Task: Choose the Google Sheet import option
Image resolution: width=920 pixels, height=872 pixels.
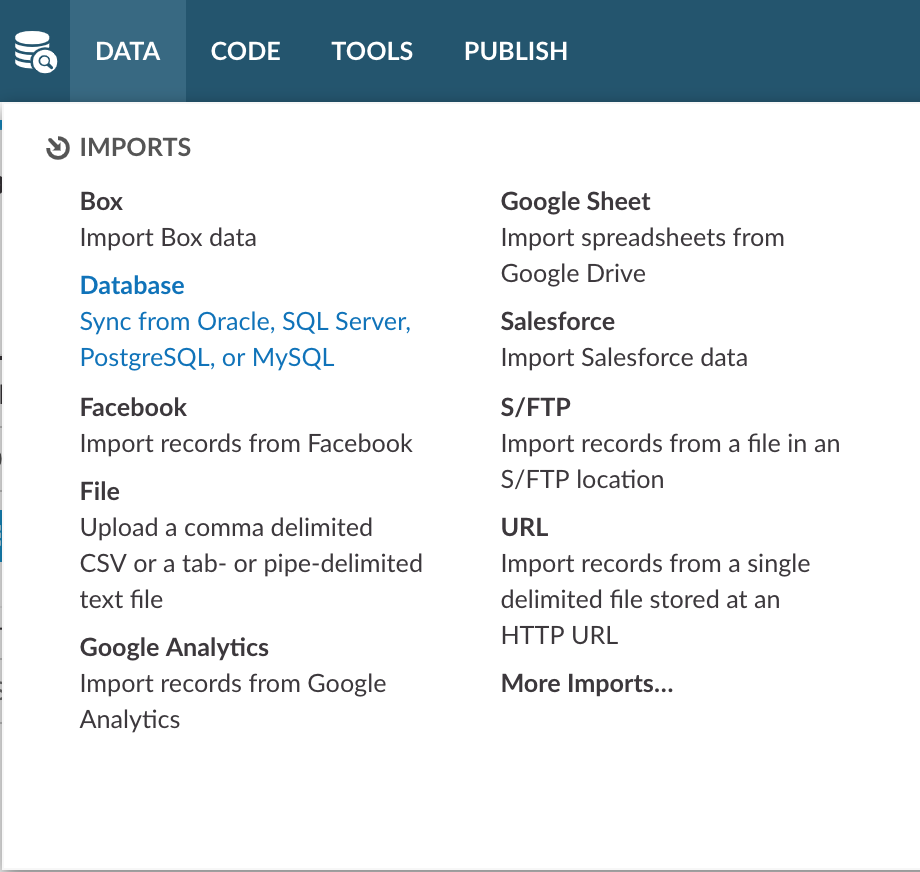Action: pos(575,201)
